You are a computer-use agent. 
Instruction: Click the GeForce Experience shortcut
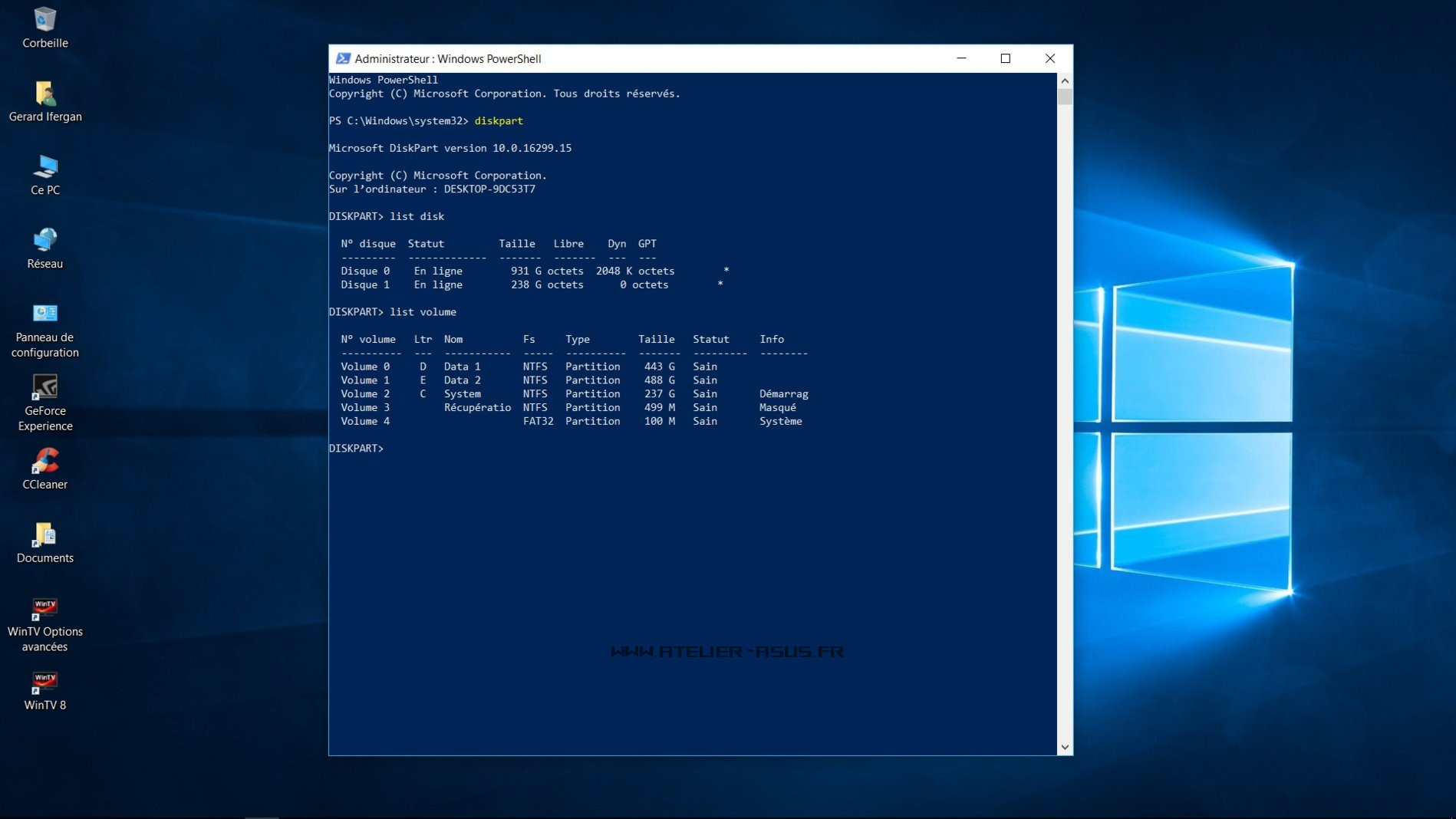click(x=44, y=388)
